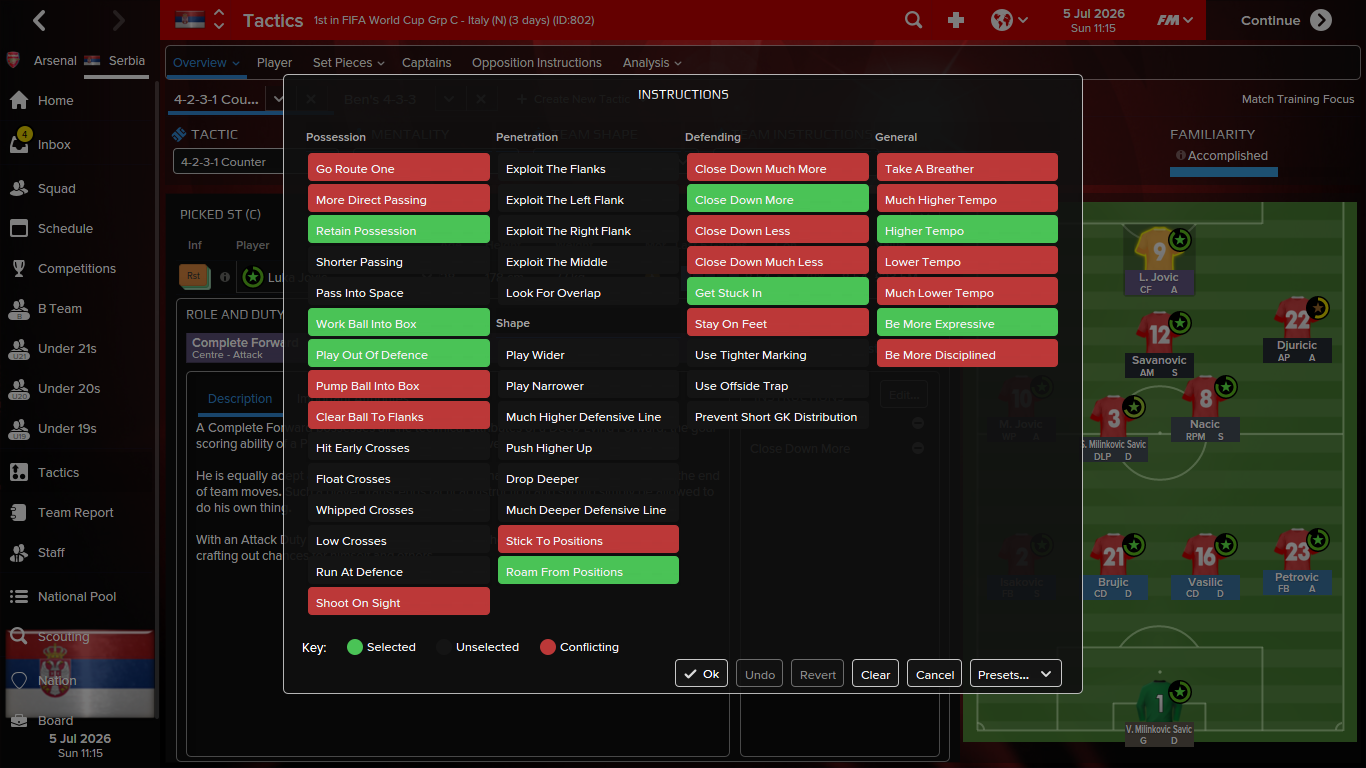Click the Cancel button
Viewport: 1366px width, 768px height.
pos(935,674)
